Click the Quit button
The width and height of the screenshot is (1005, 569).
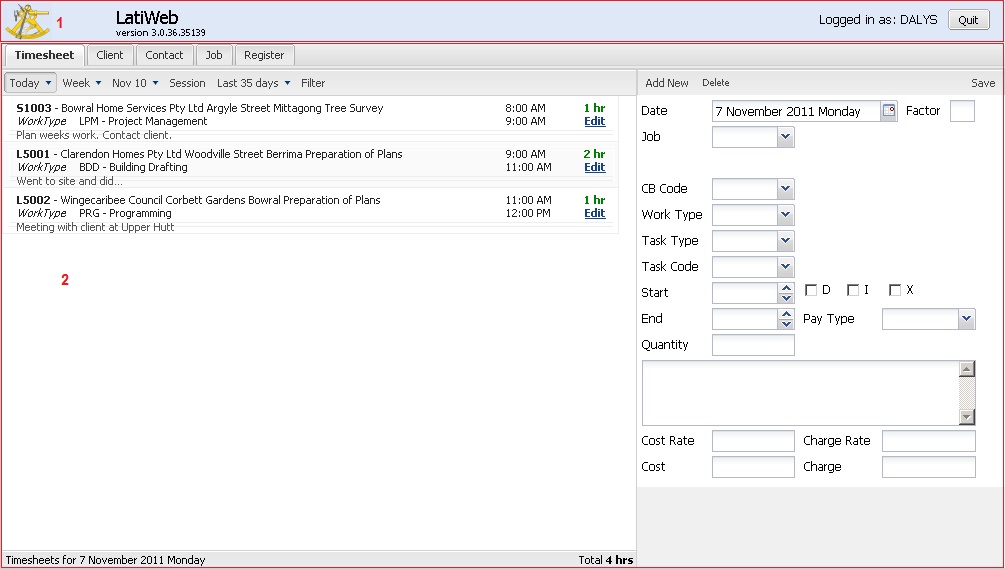coord(968,20)
